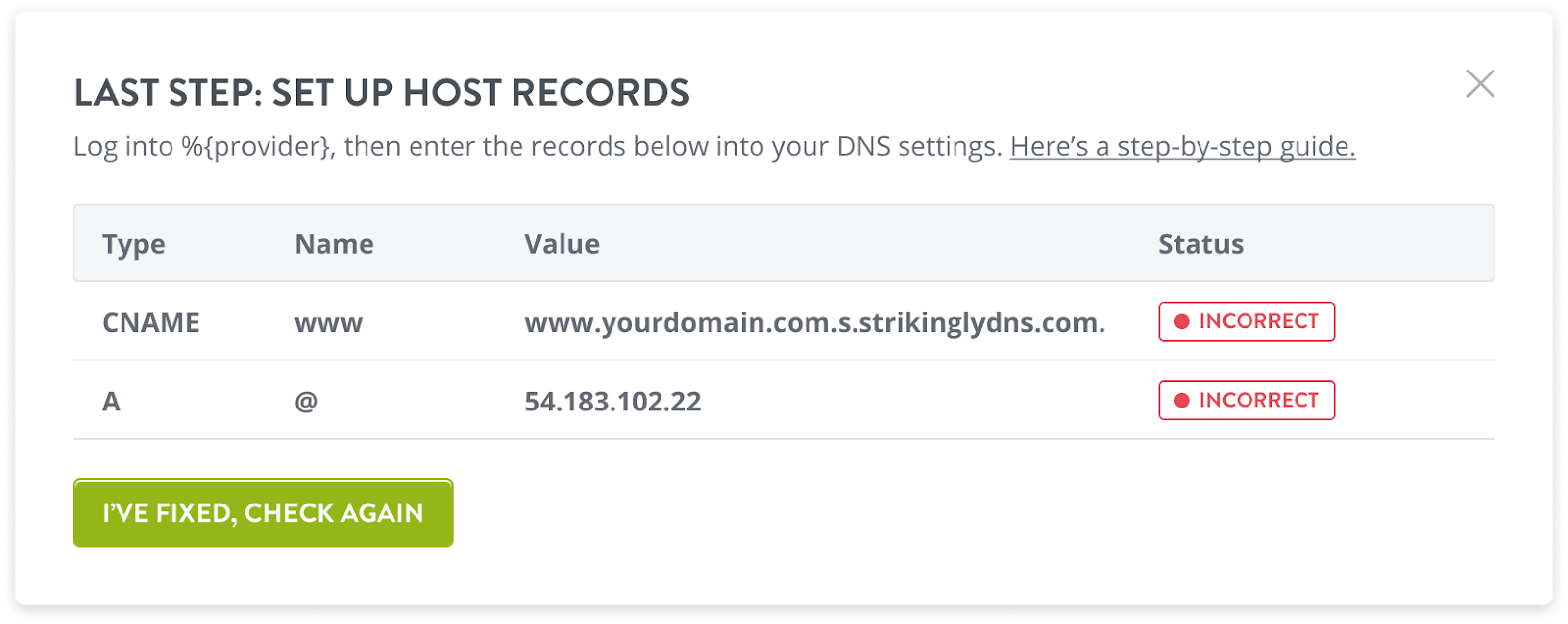Click the I've Fixed, Check Again button

(x=263, y=512)
